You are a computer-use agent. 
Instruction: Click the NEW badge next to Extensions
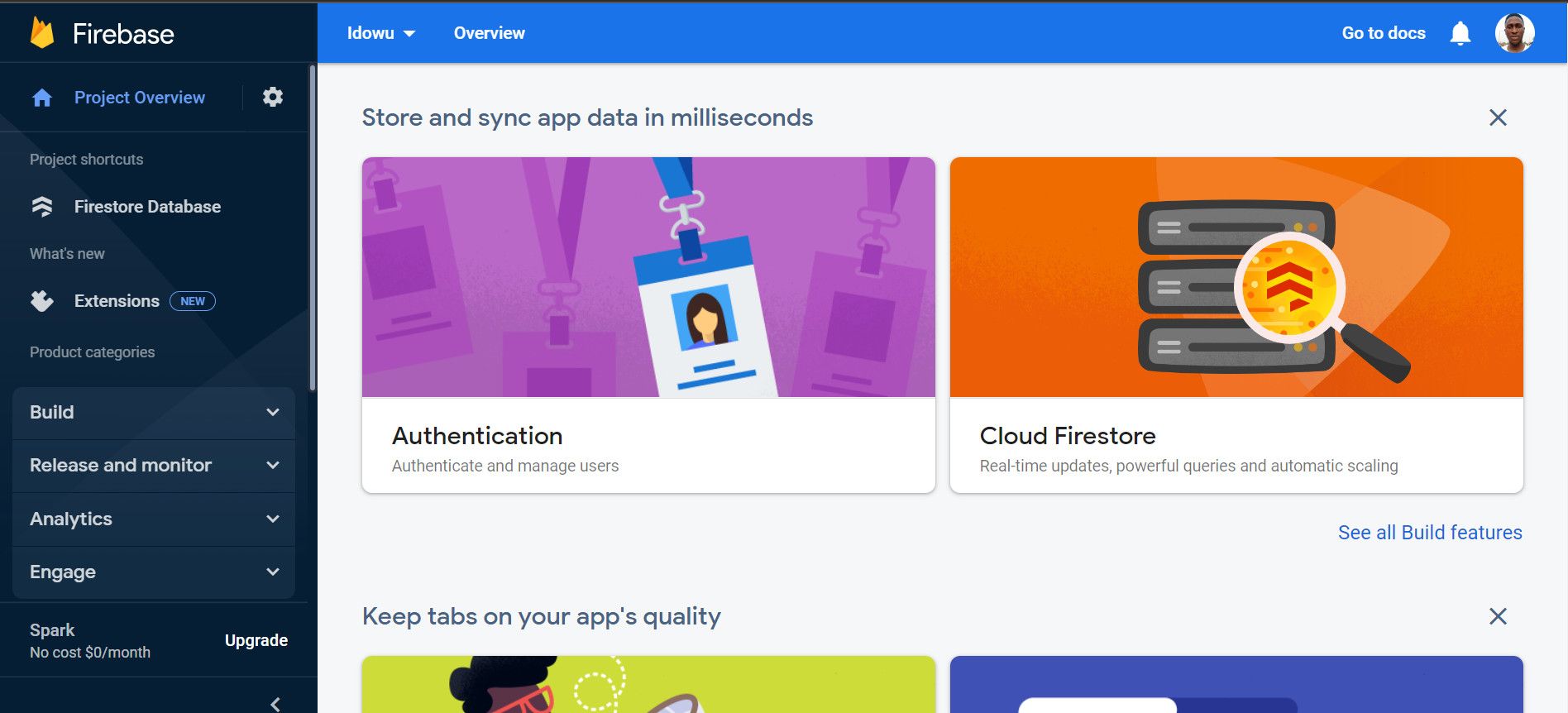pos(193,300)
